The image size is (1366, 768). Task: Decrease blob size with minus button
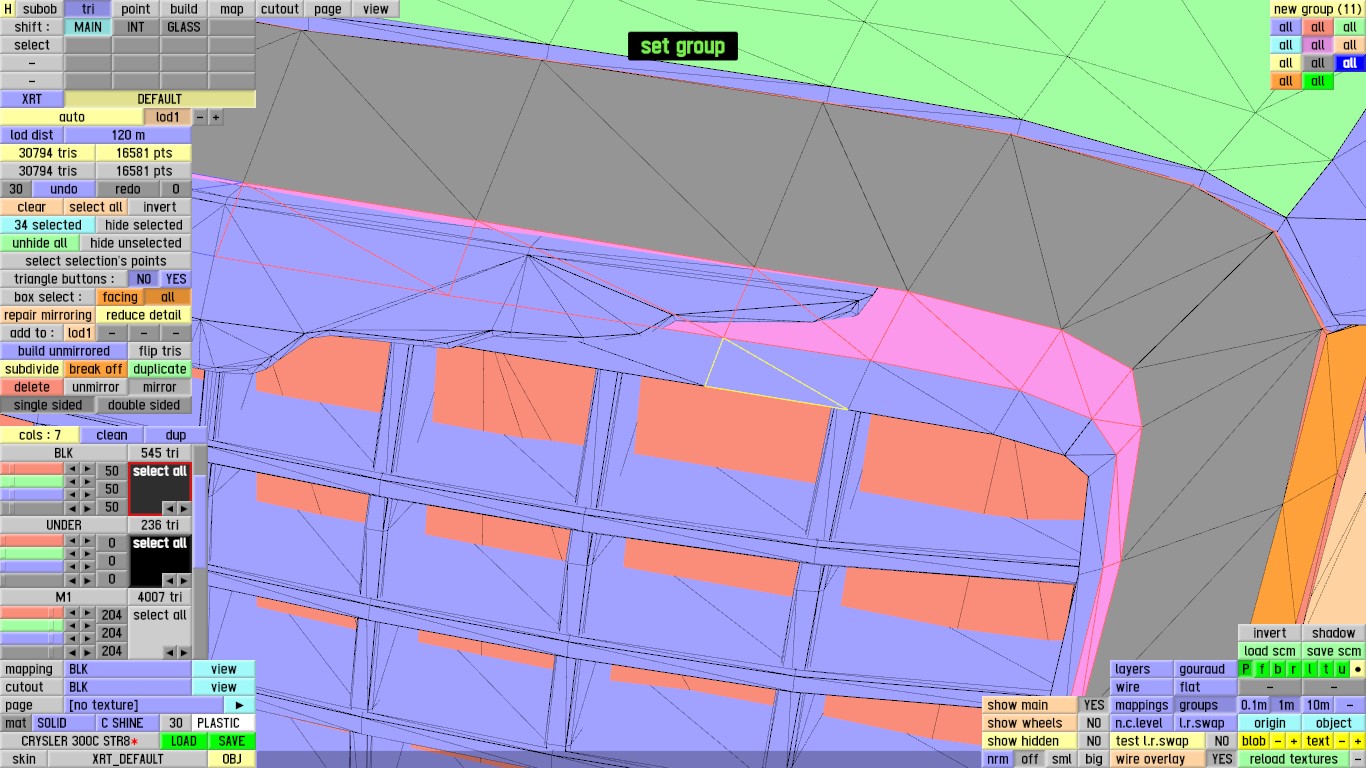click(1277, 741)
